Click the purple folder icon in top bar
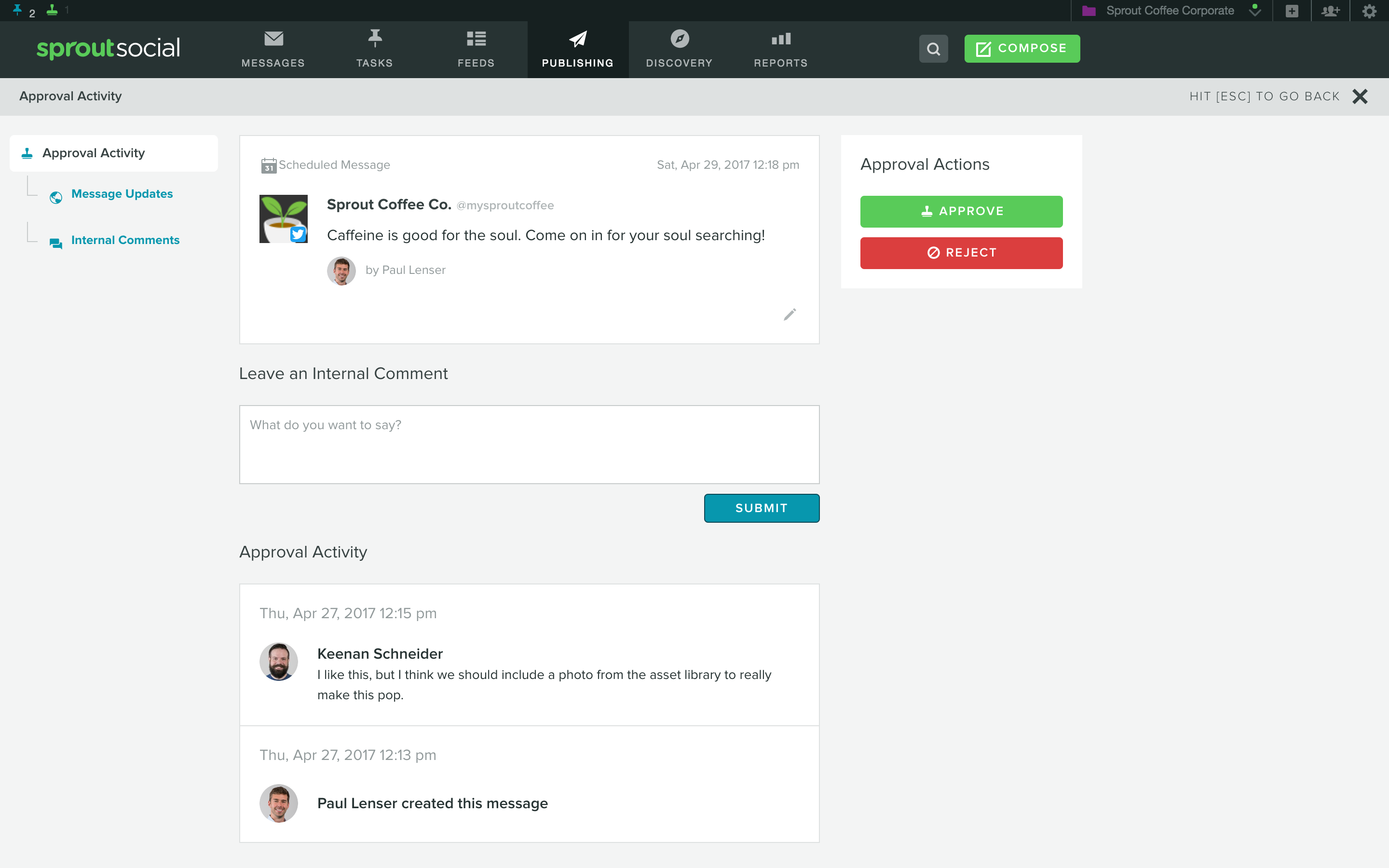 [1089, 11]
